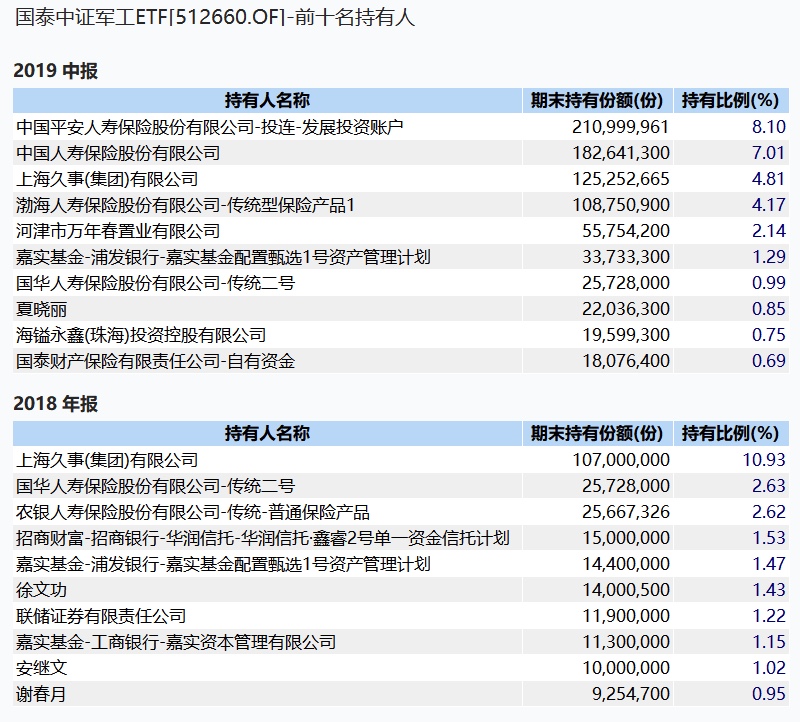Click share amount 15,000,000
Screen dimensions: 800x722
626,538
